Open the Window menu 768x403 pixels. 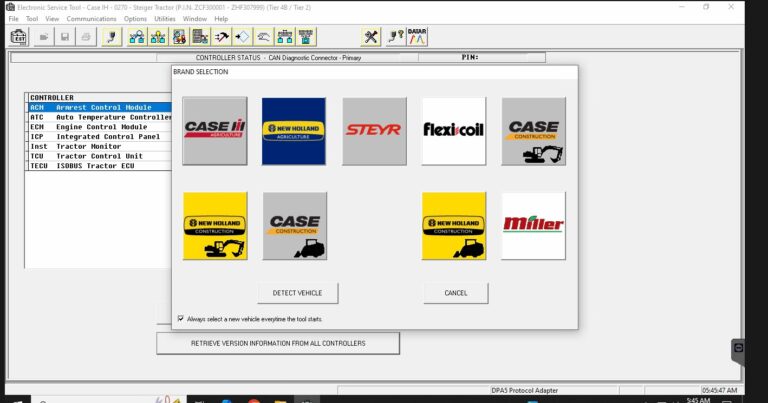(194, 19)
